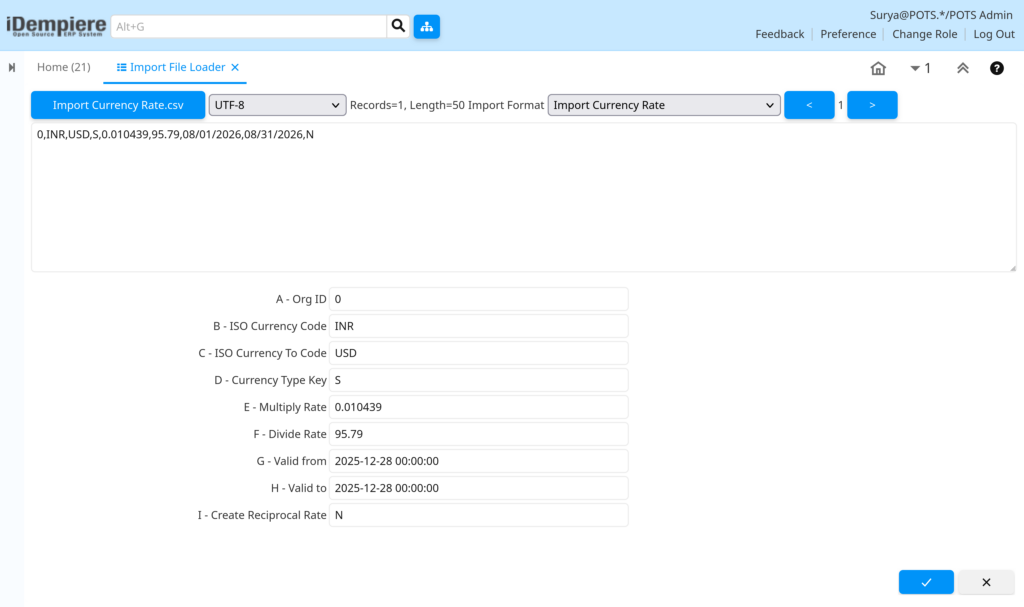Click the A - Org ID field
Screen dimensions: 1024x607
tap(479, 299)
